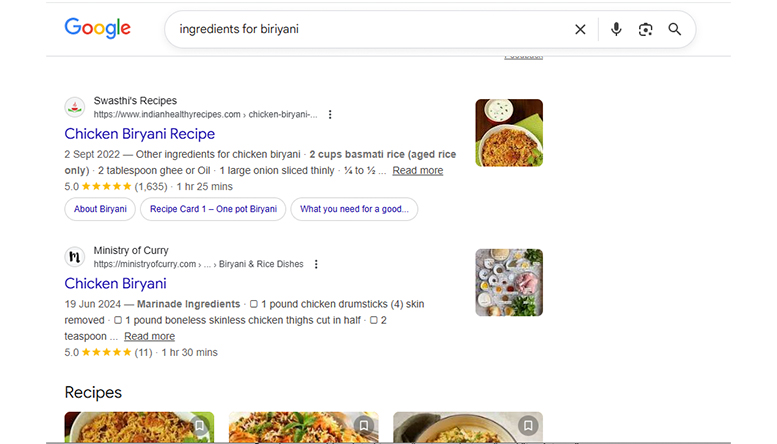
Task: Submit search with magnifying glass icon
Action: (x=674, y=29)
